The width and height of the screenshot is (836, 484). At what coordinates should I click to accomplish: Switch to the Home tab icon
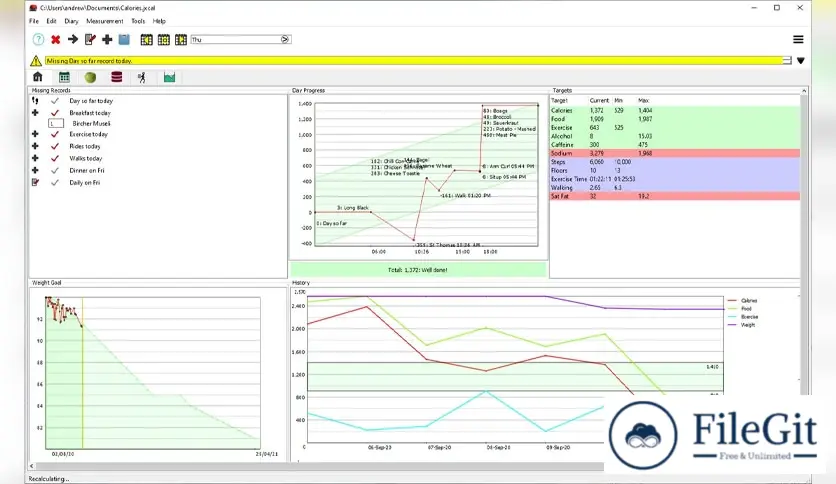coord(38,77)
